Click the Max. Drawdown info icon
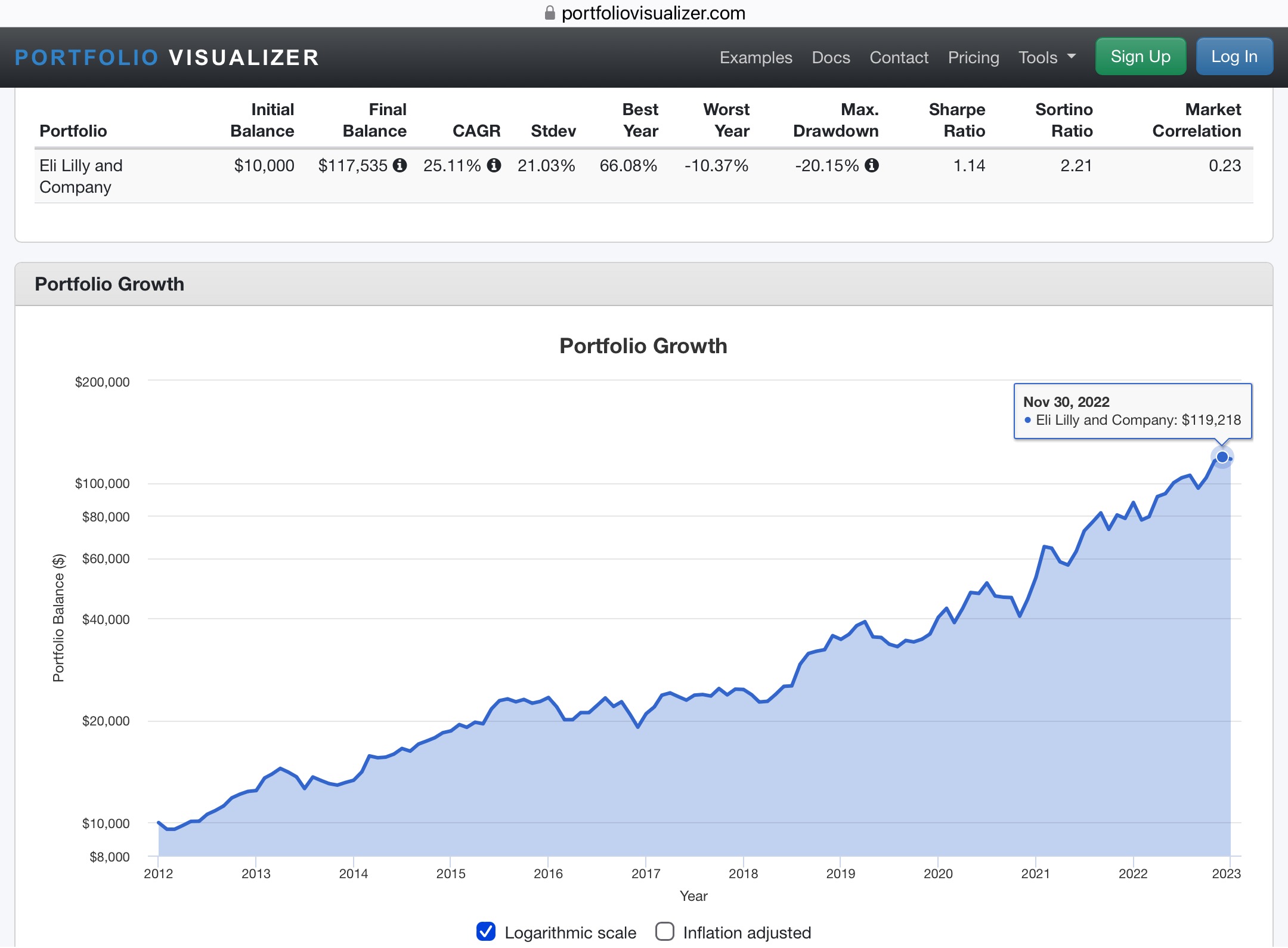This screenshot has width=1288, height=948. [x=872, y=165]
